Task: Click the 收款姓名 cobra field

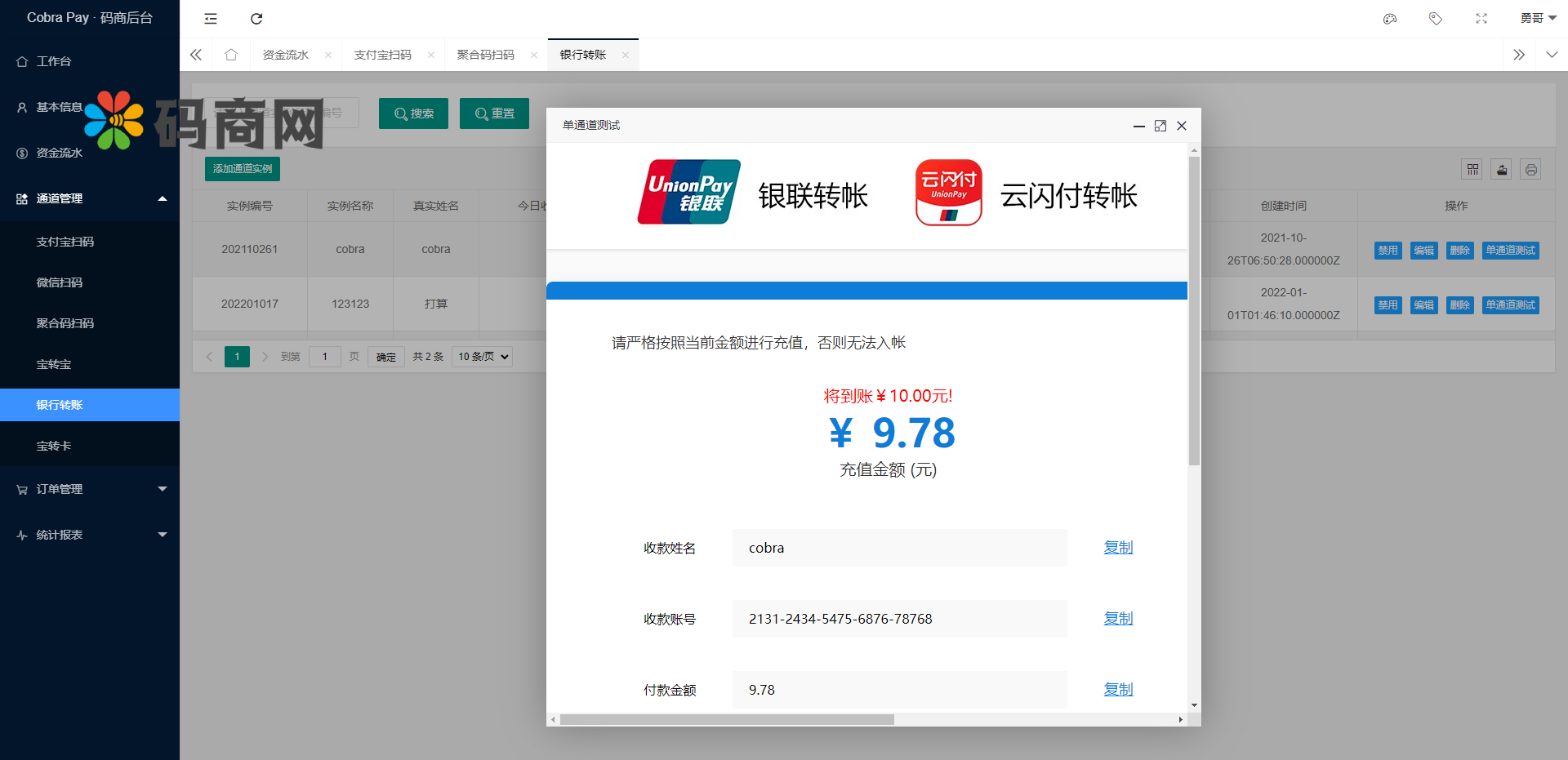Action: (x=899, y=548)
